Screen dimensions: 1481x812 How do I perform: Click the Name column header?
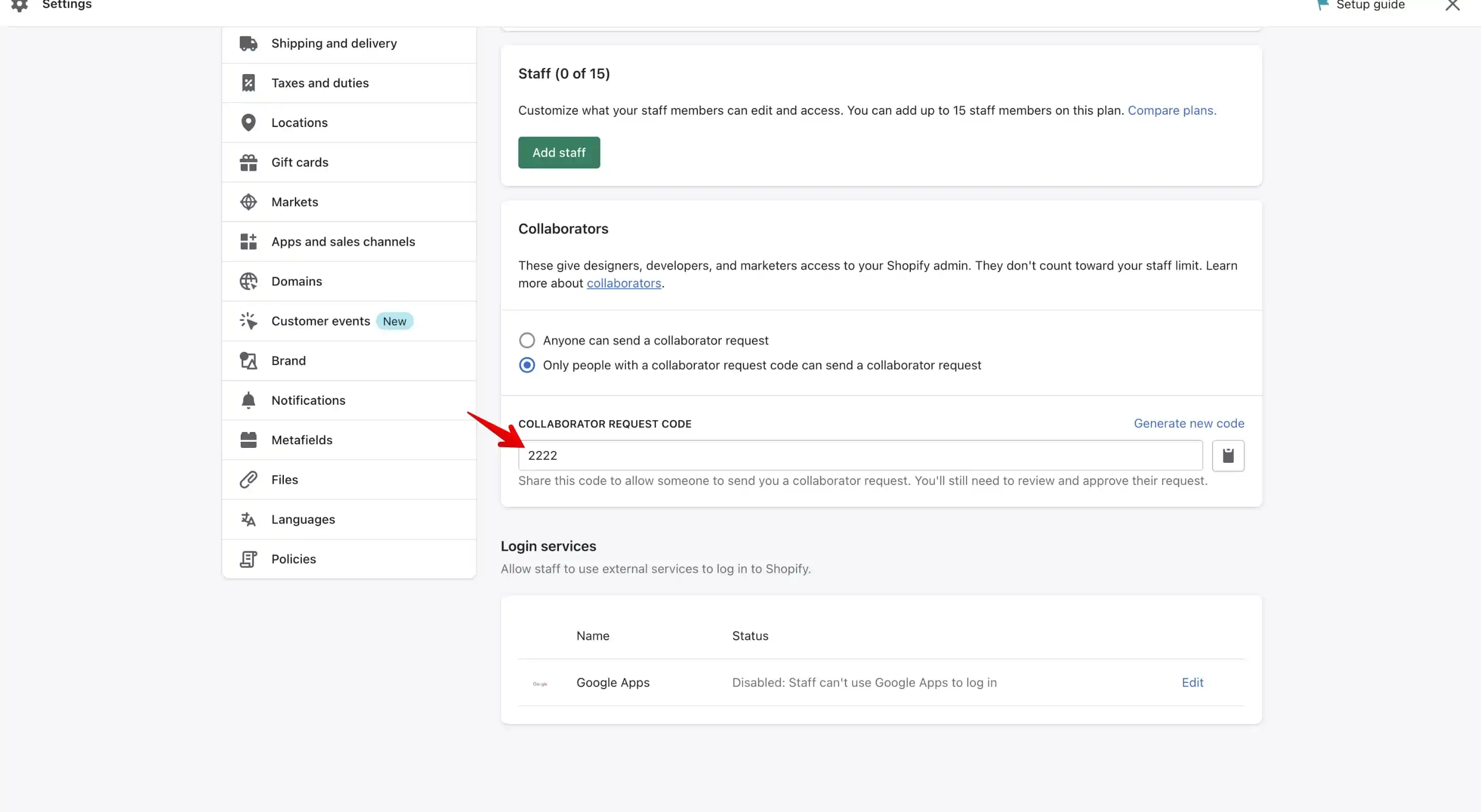593,636
